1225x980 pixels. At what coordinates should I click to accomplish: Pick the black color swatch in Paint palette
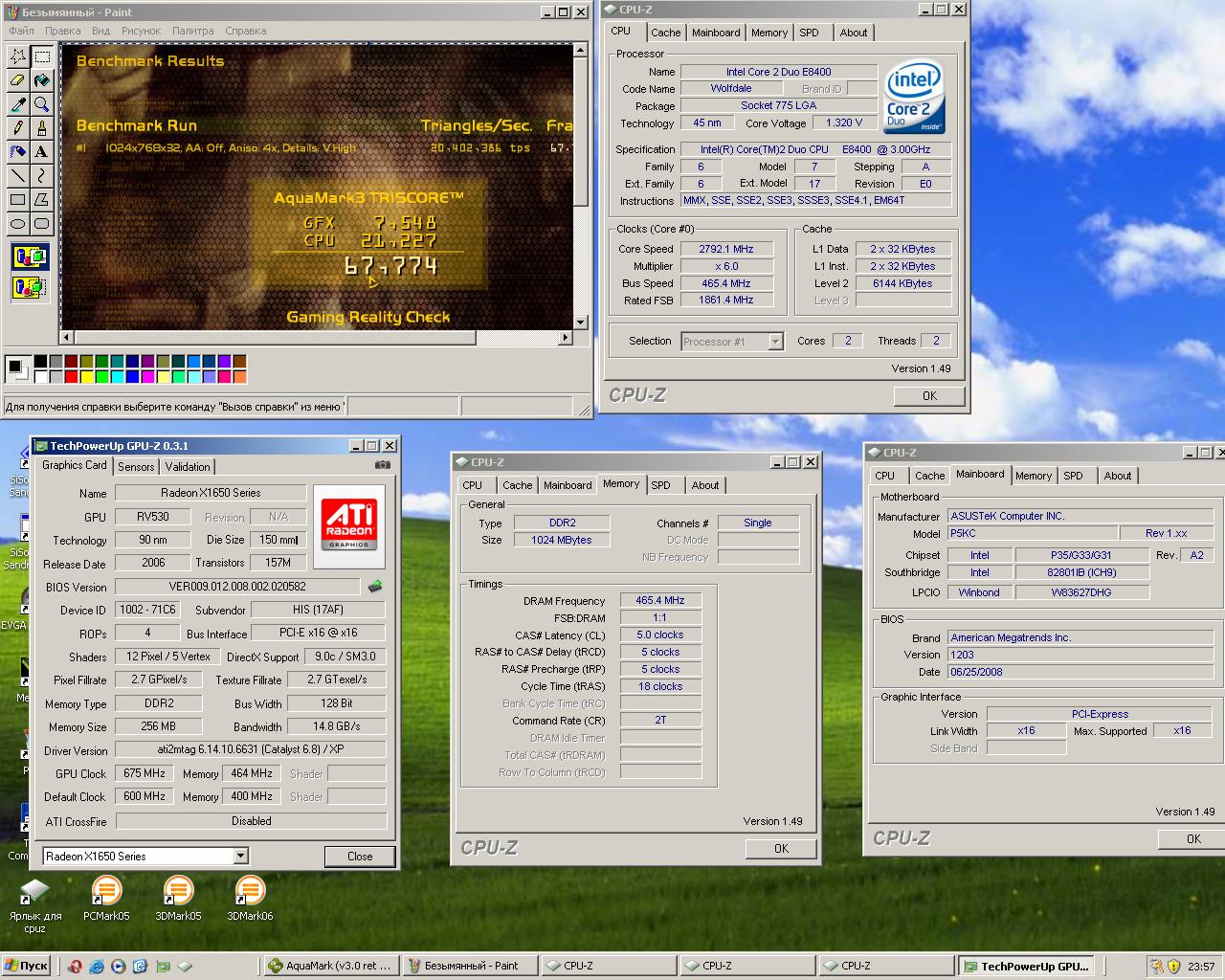[x=41, y=362]
